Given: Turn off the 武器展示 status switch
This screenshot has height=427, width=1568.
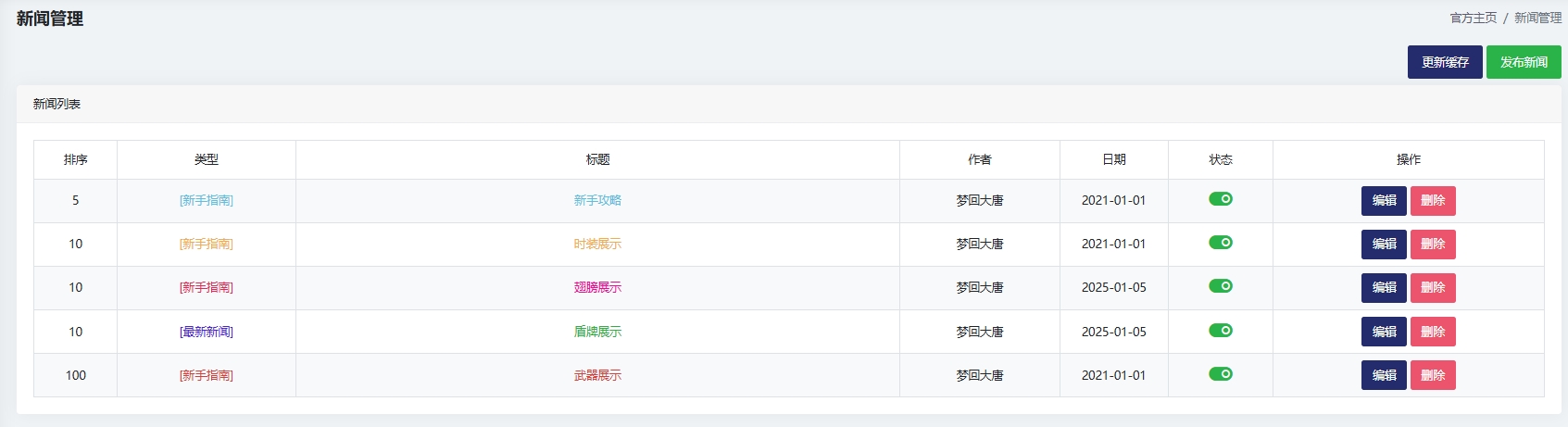Looking at the screenshot, I should tap(1220, 374).
